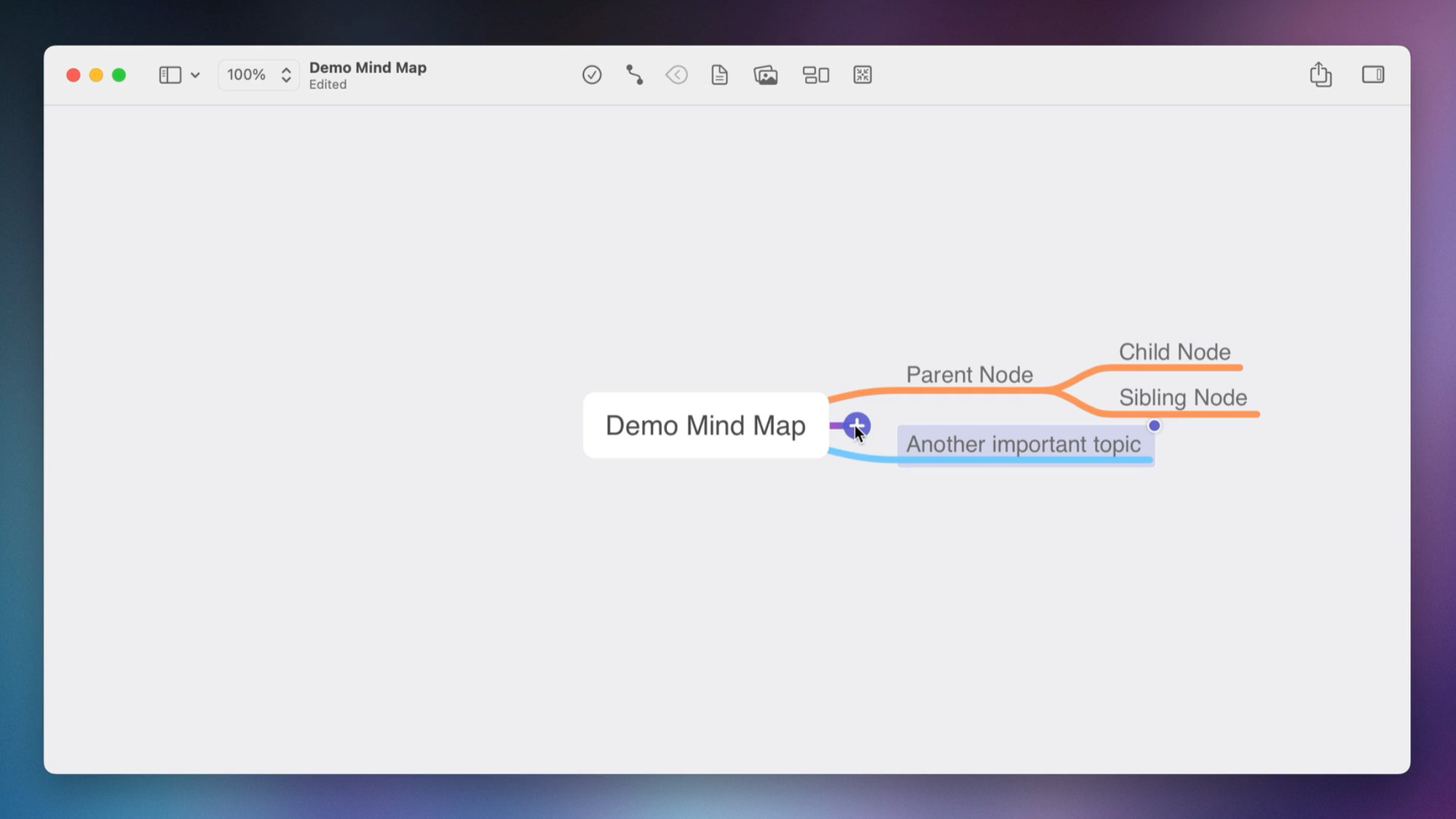Expand sidebar options chevron dropdown
1456x819 pixels.
tap(195, 75)
